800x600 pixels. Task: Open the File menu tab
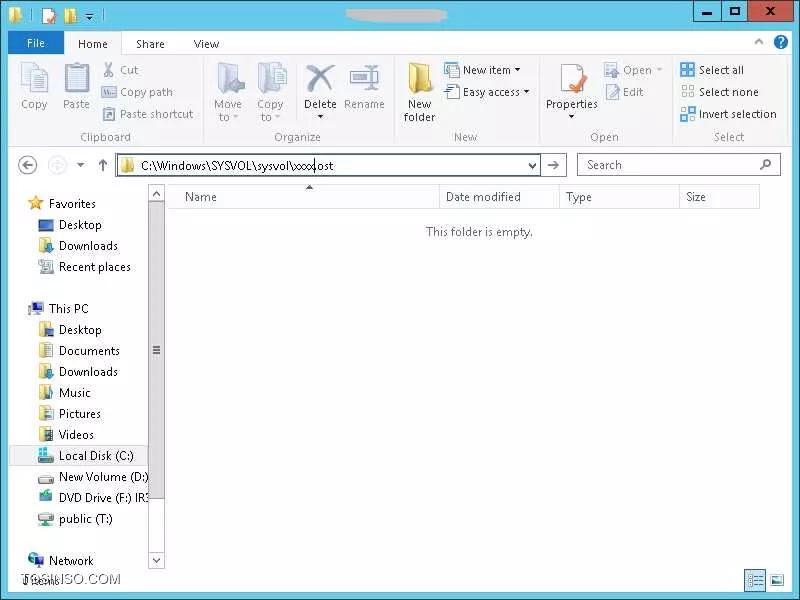click(36, 43)
